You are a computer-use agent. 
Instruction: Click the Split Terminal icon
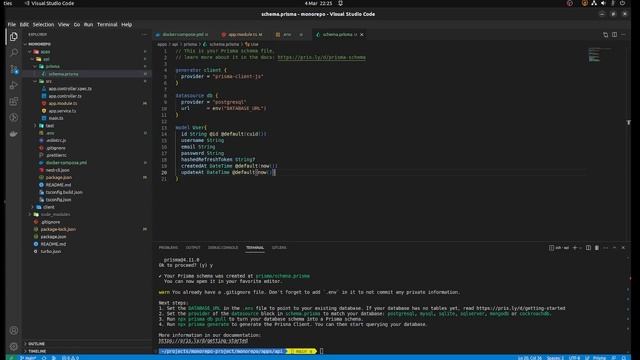click(588, 248)
